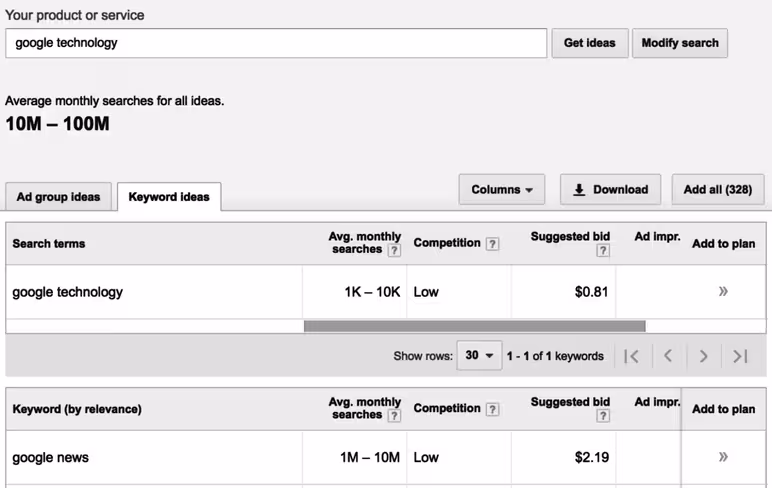Image resolution: width=772 pixels, height=488 pixels.
Task: Open the Show rows 30 dropdown
Action: click(479, 356)
